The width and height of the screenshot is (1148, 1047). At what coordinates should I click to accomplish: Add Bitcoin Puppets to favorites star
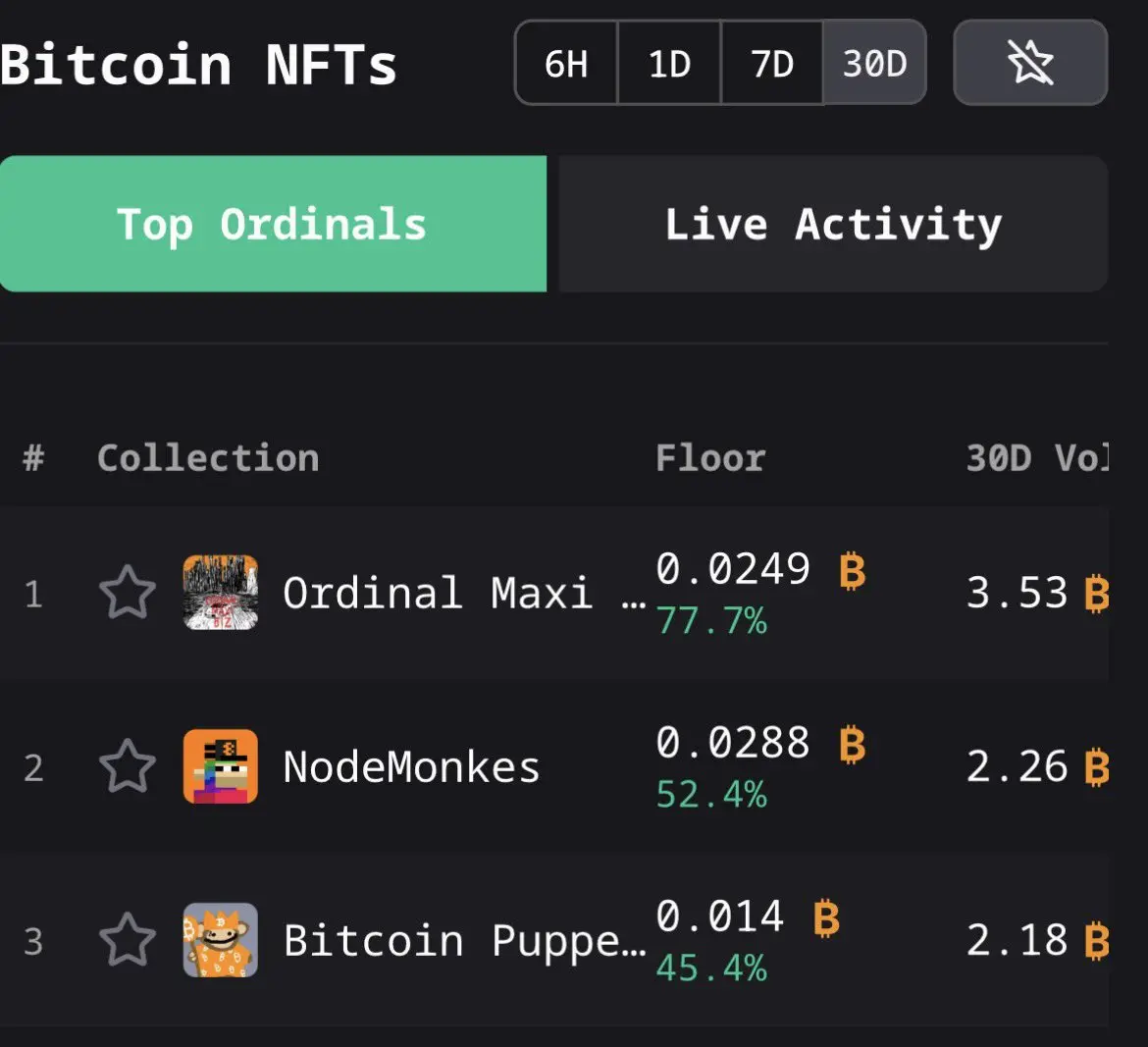pos(128,940)
